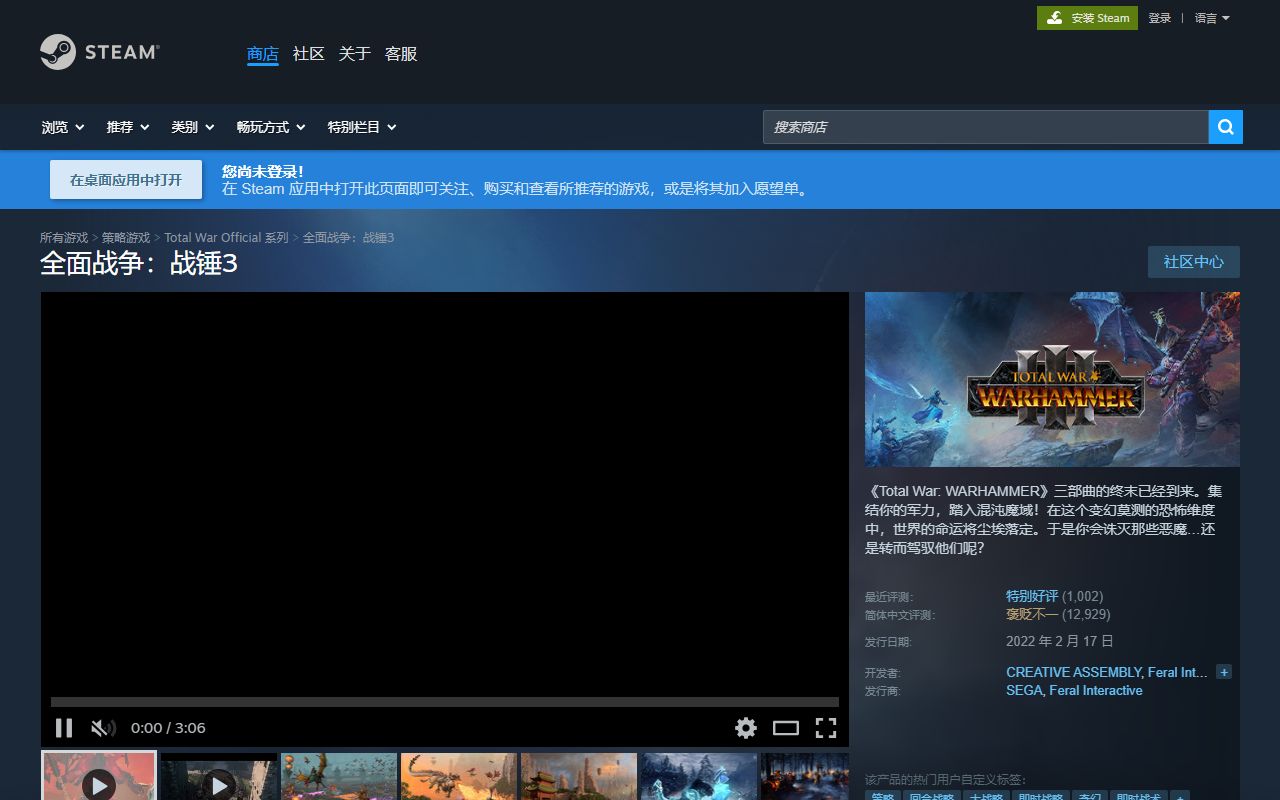
Task: Select the 商店 store tab
Action: click(263, 54)
